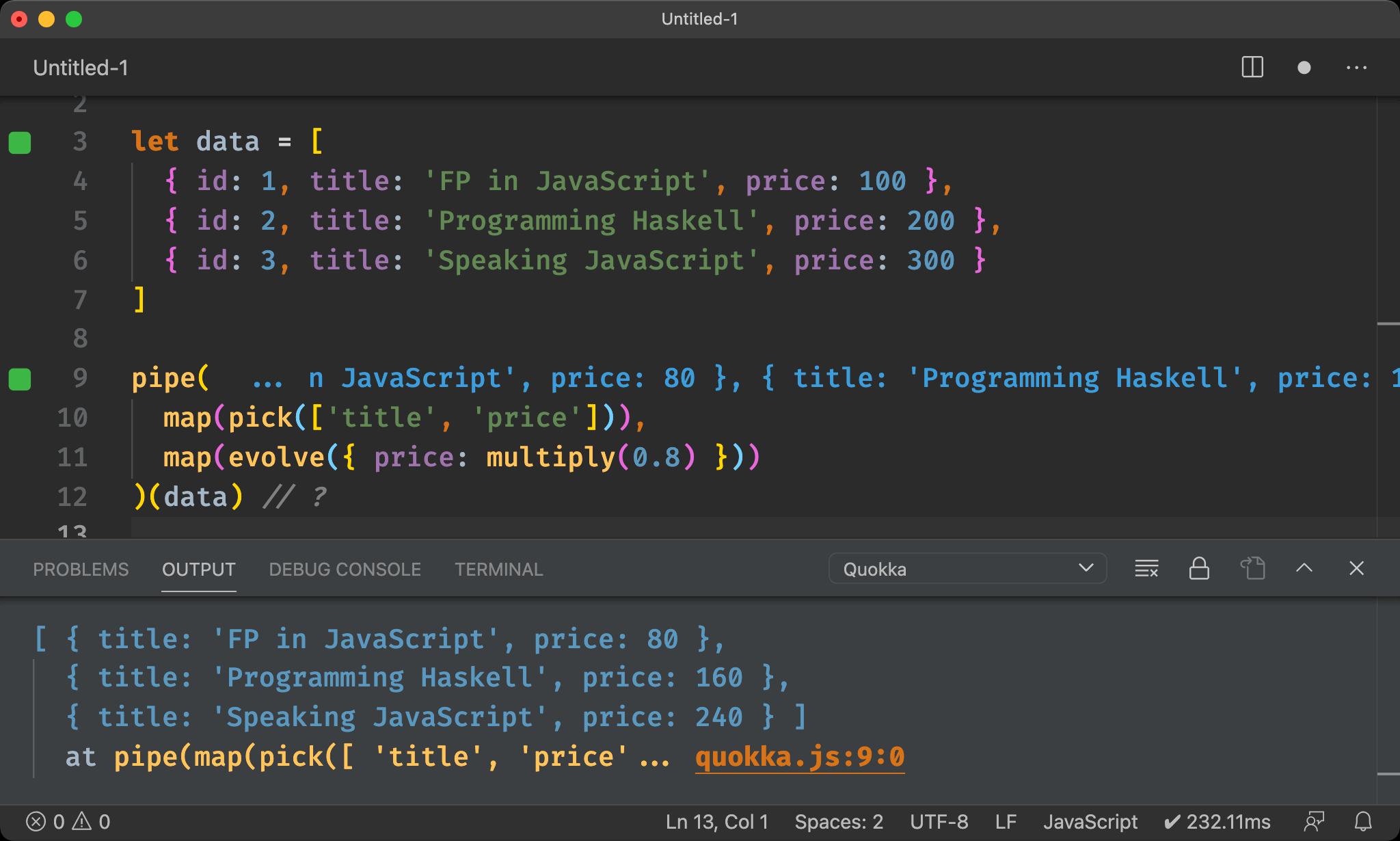The width and height of the screenshot is (1400, 841).
Task: Open the feedback icon in status bar
Action: coord(1314,821)
